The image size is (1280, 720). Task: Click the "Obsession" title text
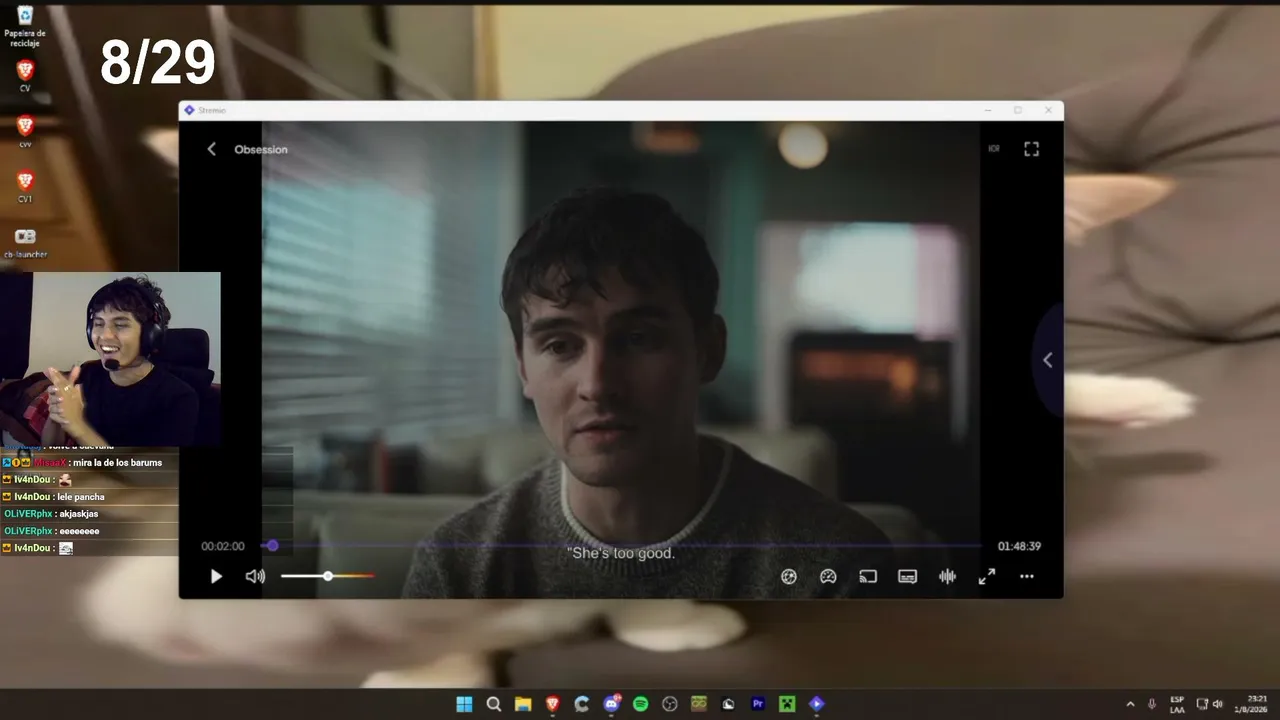point(261,149)
